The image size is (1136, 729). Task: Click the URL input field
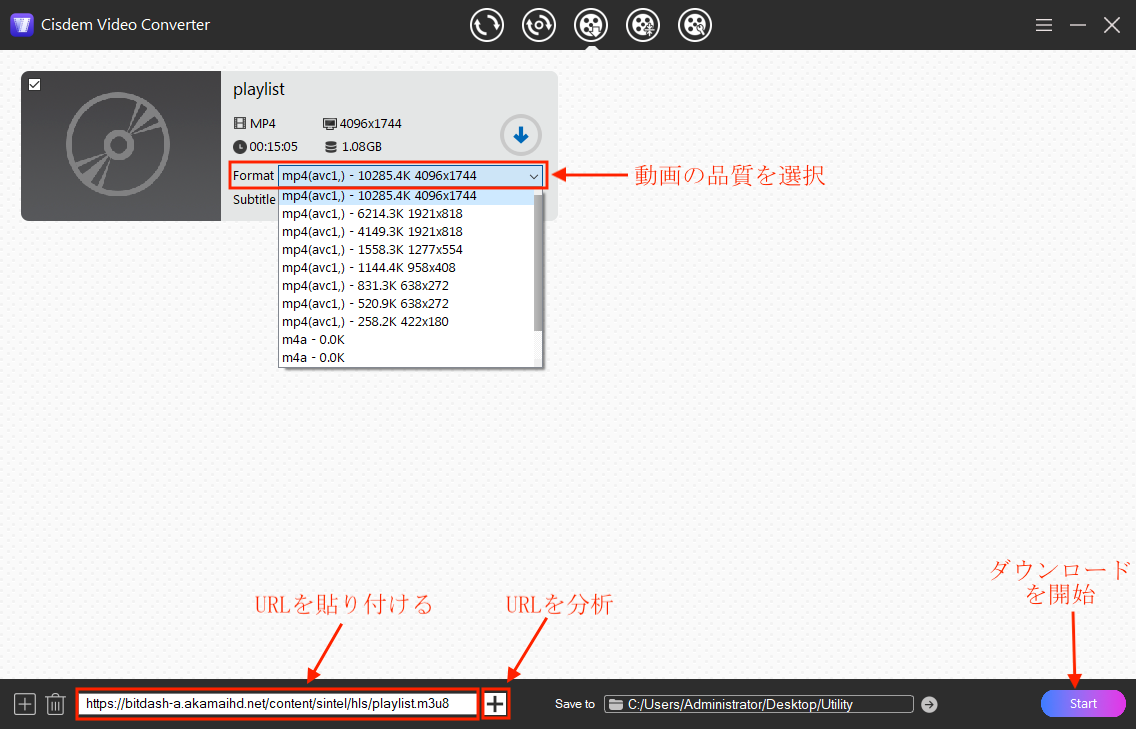point(277,704)
